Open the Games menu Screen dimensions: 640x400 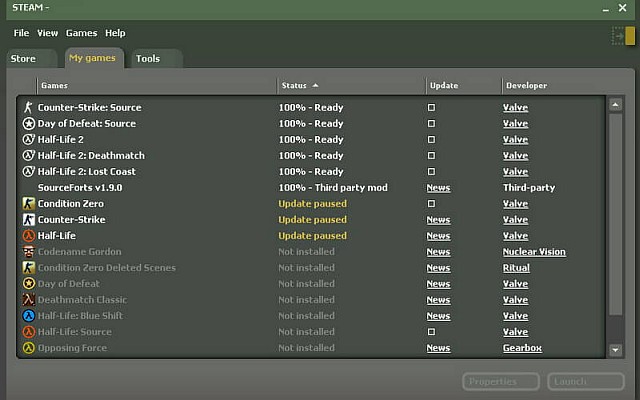[81, 33]
